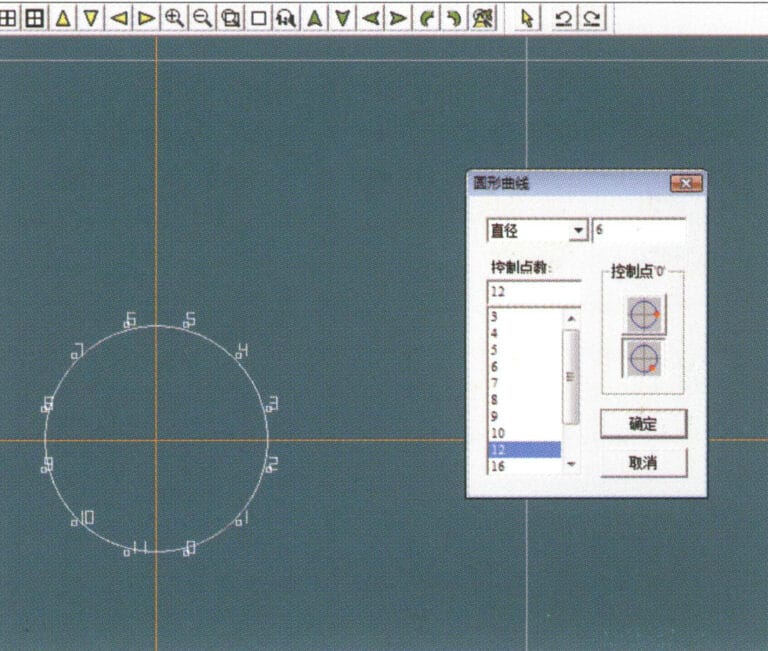Select 16 in the control point list
This screenshot has height=651, width=768.
[525, 466]
